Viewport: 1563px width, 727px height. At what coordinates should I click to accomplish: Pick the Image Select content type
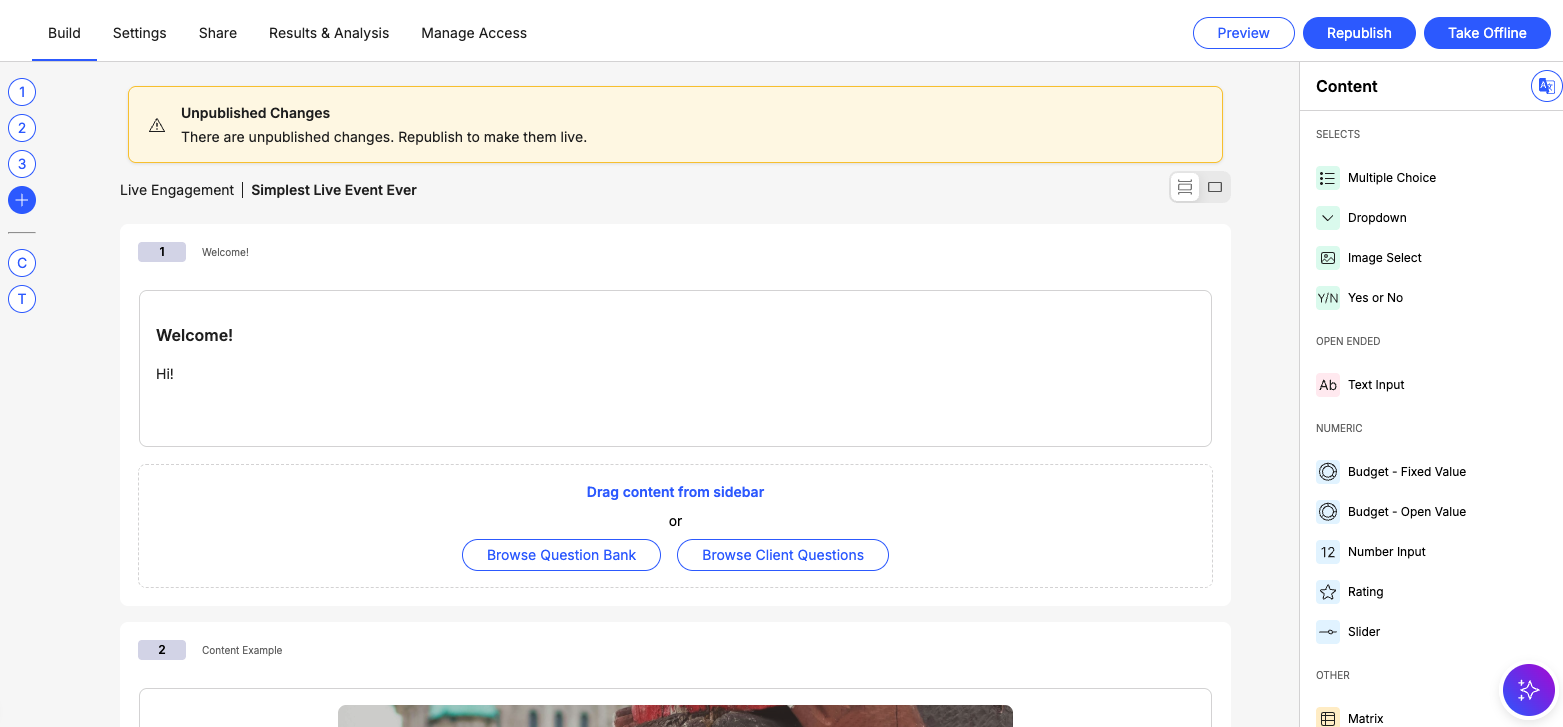[x=1384, y=258]
